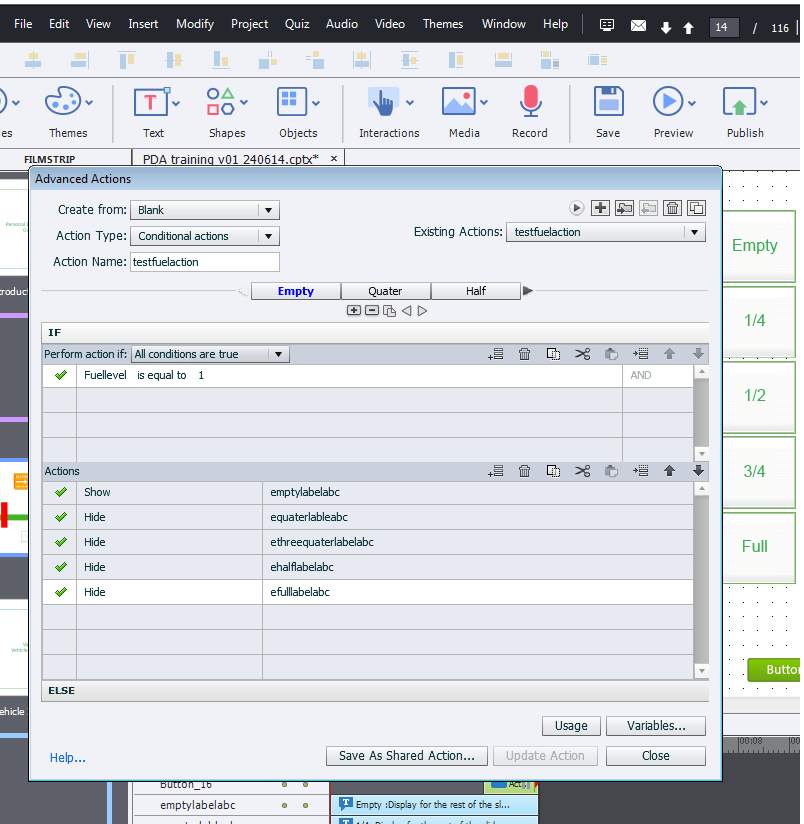Expand the Themes dropdown arrow
The width and height of the screenshot is (804, 824).
[x=89, y=103]
